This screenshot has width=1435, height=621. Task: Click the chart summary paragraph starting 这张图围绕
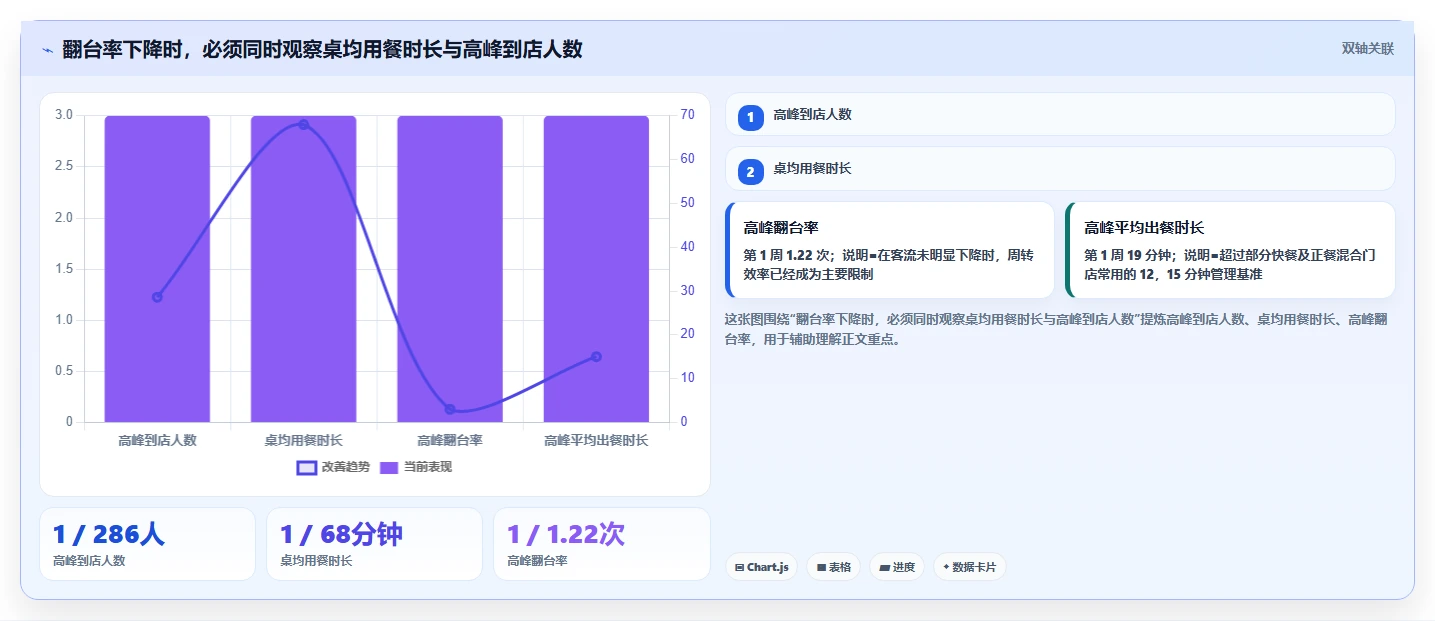click(x=1055, y=329)
